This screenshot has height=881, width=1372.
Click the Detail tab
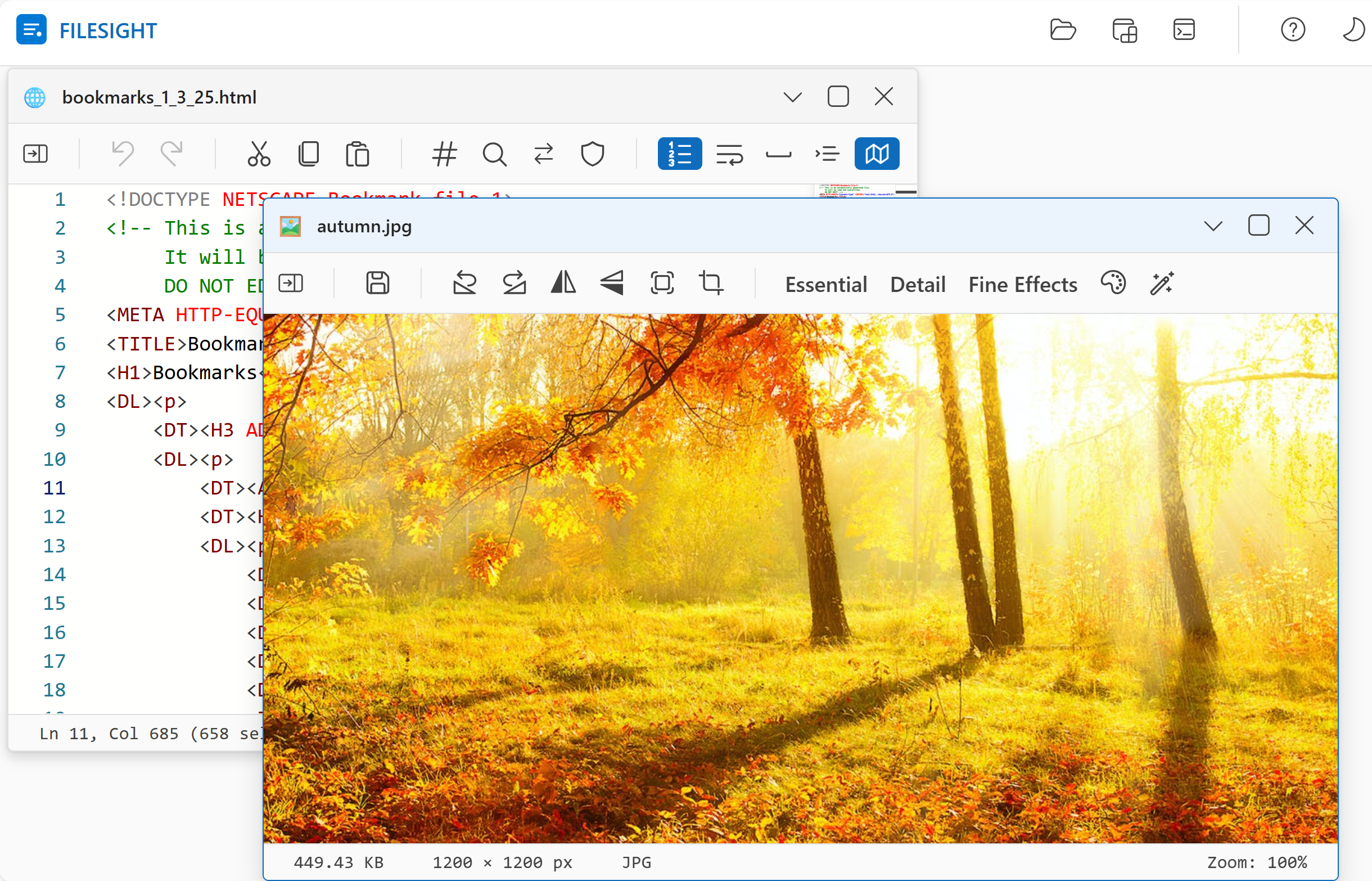click(x=918, y=284)
